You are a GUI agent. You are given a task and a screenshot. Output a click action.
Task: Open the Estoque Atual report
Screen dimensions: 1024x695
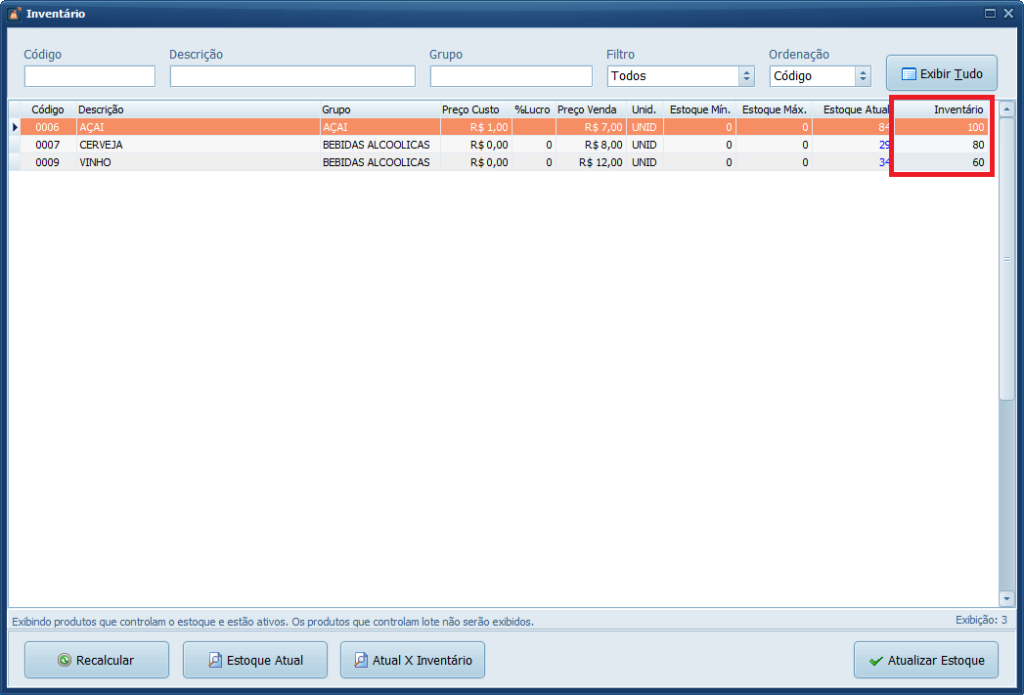point(256,660)
